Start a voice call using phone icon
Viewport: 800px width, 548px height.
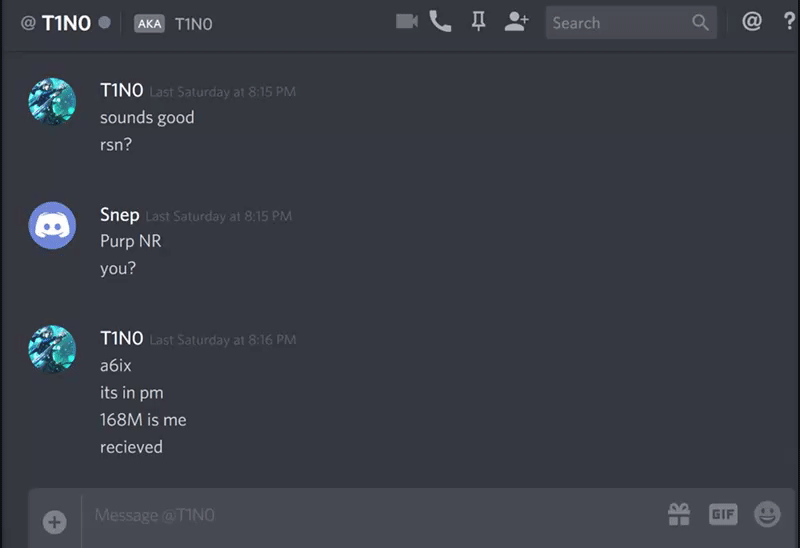tap(440, 21)
